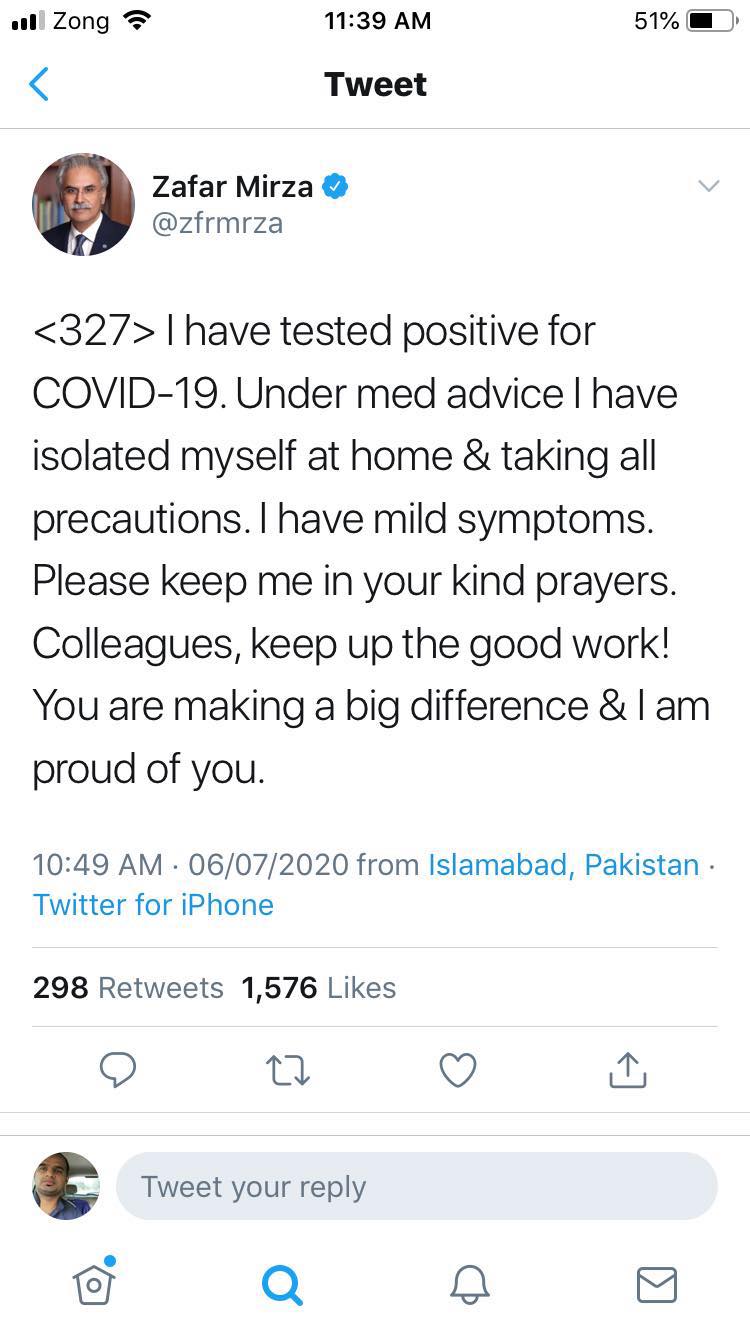Open the Search tab
Screen dimensions: 750x1334
tap(281, 1283)
